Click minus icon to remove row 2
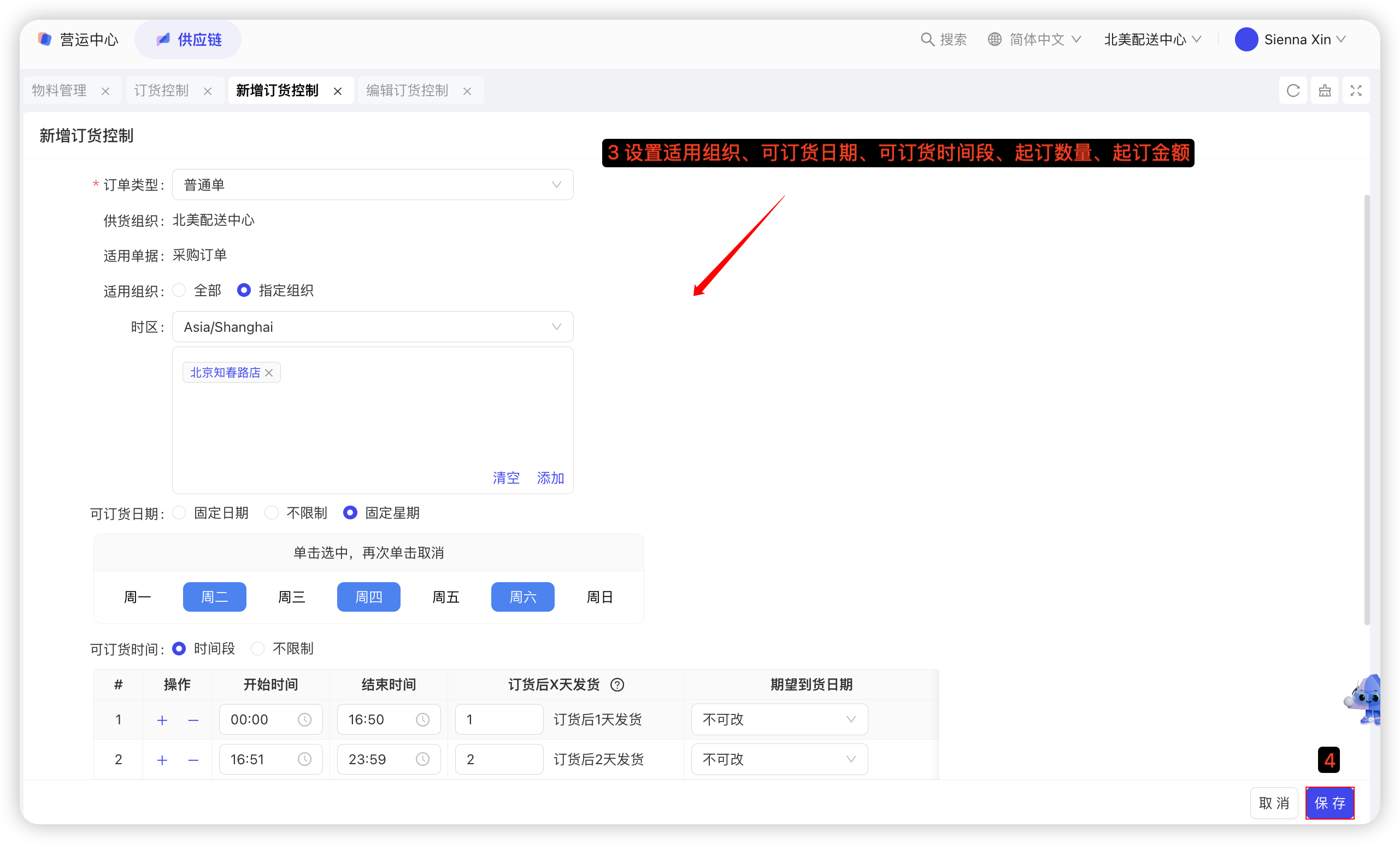 pos(193,760)
